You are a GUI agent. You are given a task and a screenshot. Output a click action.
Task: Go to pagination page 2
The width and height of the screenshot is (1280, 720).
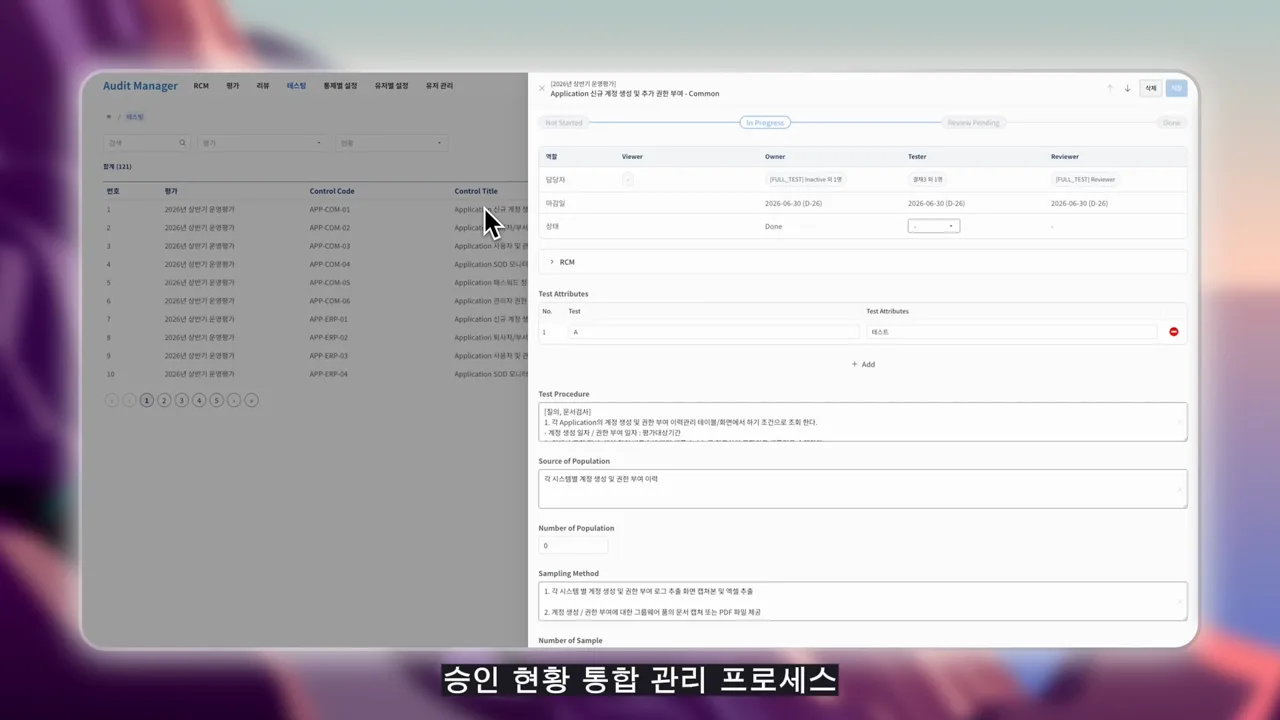[x=164, y=400]
